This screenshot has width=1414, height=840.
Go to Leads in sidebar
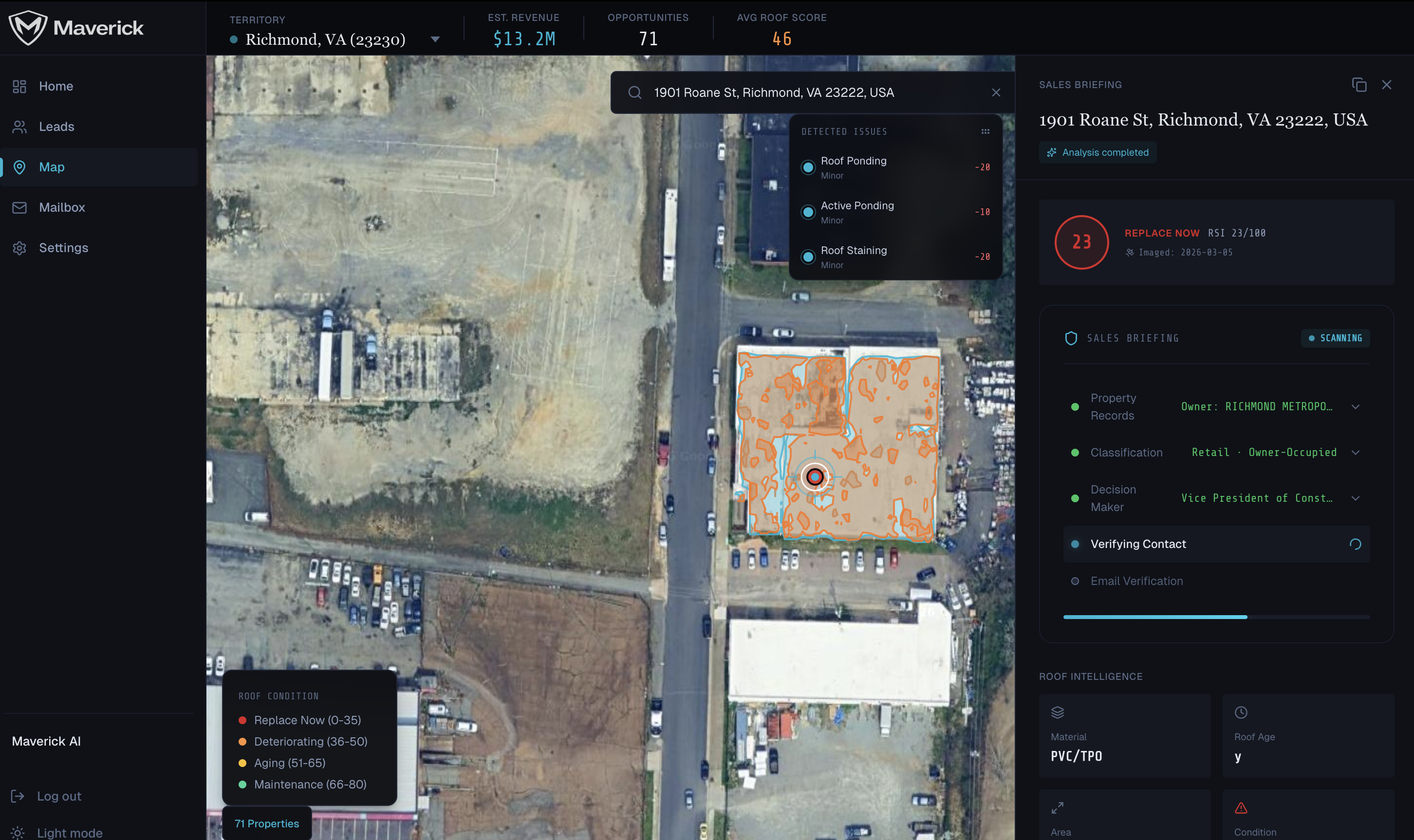pyautogui.click(x=99, y=126)
